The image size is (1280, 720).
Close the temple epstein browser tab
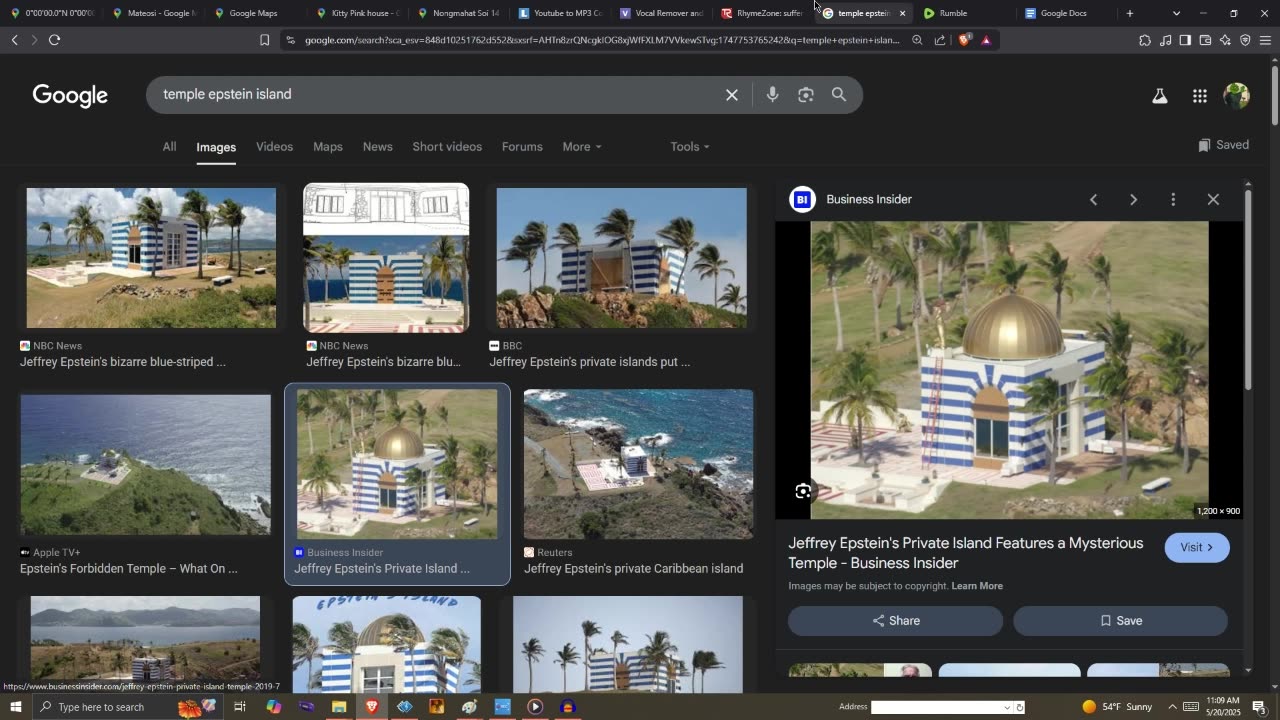[902, 13]
